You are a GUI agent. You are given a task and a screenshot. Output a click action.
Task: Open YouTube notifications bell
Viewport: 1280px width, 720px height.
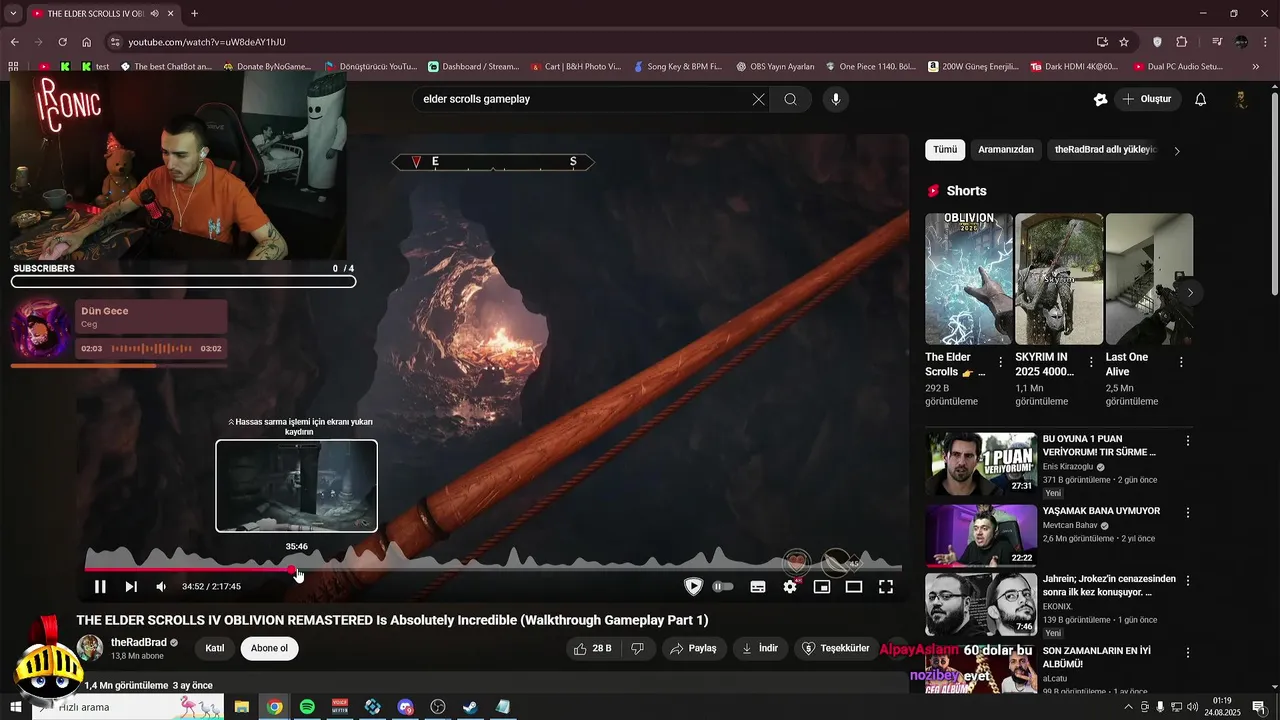coord(1201,99)
